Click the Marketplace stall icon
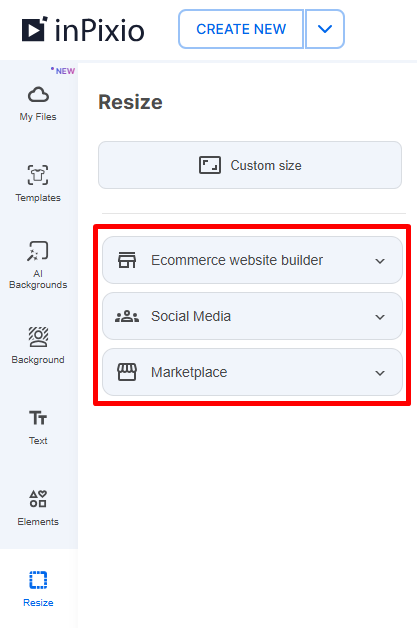417x628 pixels. coord(127,372)
